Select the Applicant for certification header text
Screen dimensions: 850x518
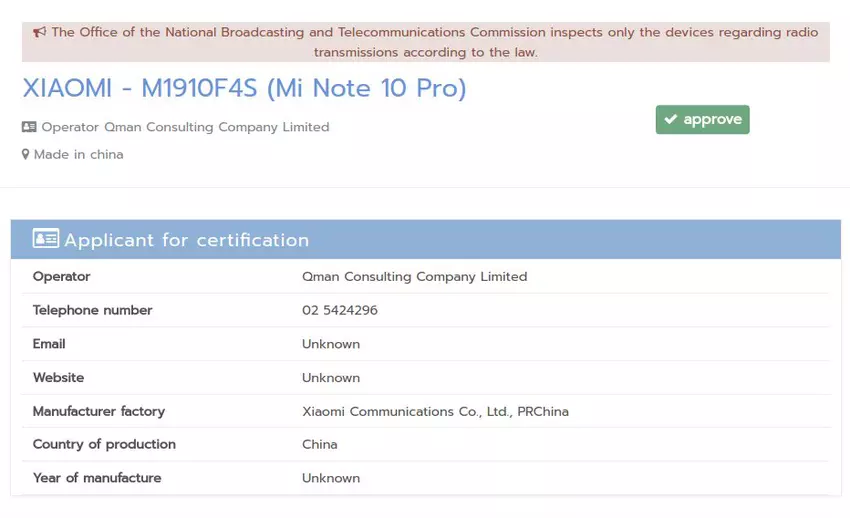[187, 240]
